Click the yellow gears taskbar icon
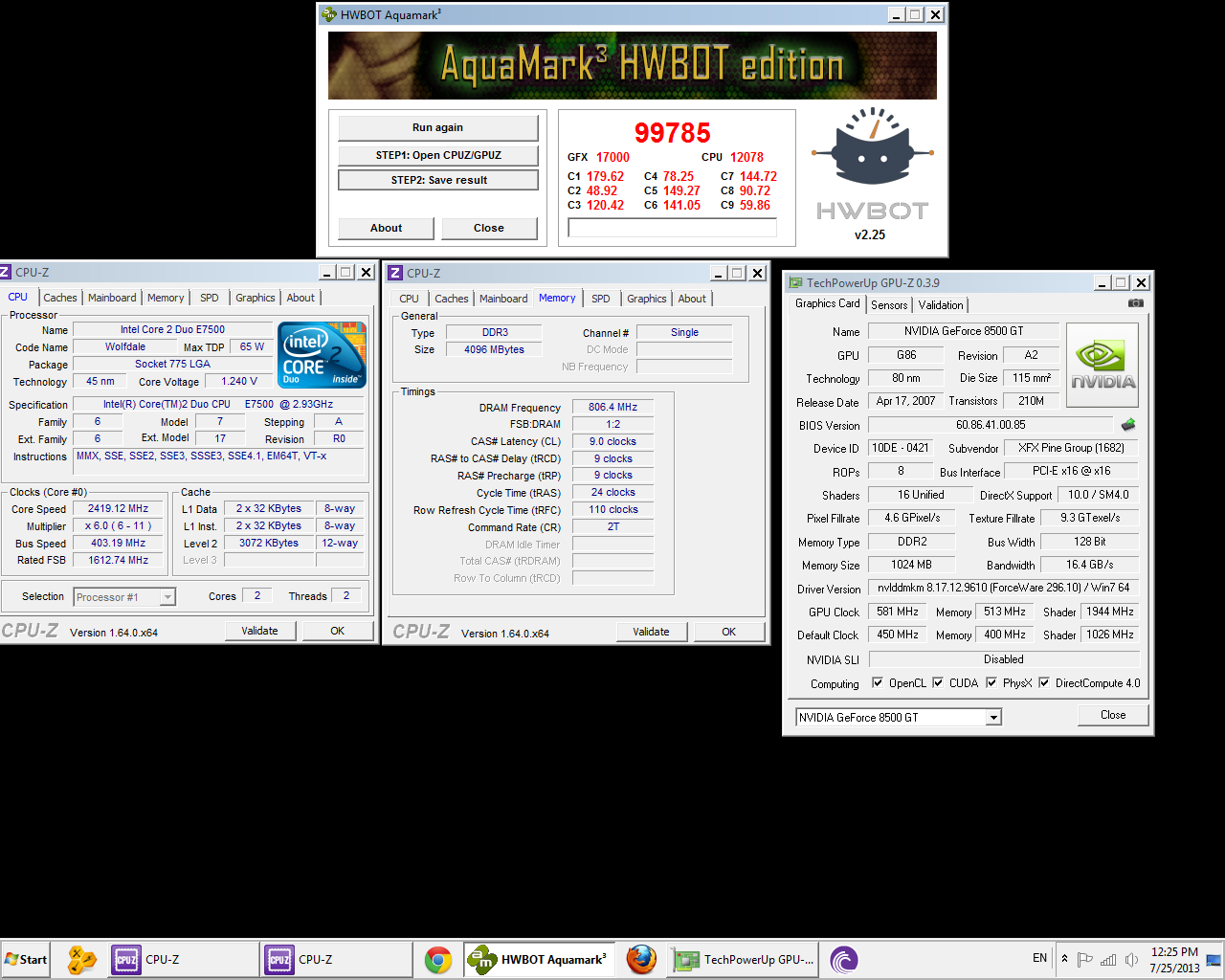Viewport: 1225px width, 980px height. click(x=82, y=960)
